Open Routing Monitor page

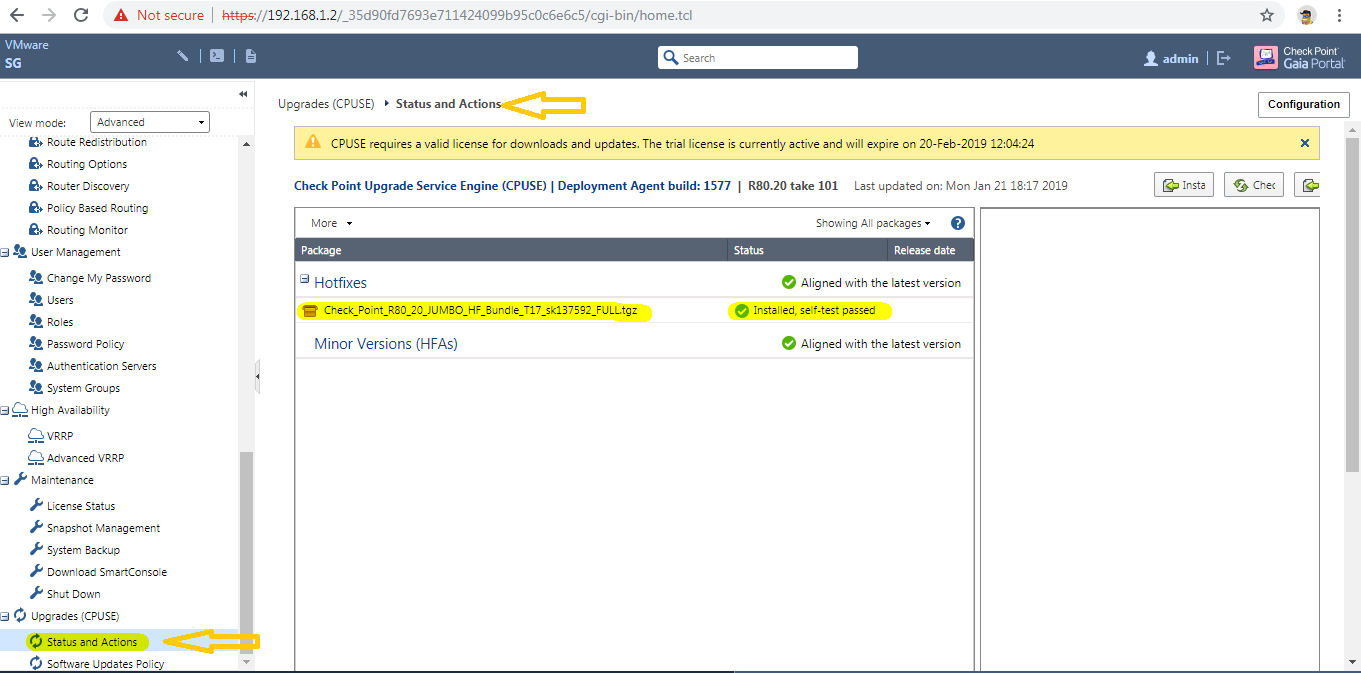tap(87, 230)
